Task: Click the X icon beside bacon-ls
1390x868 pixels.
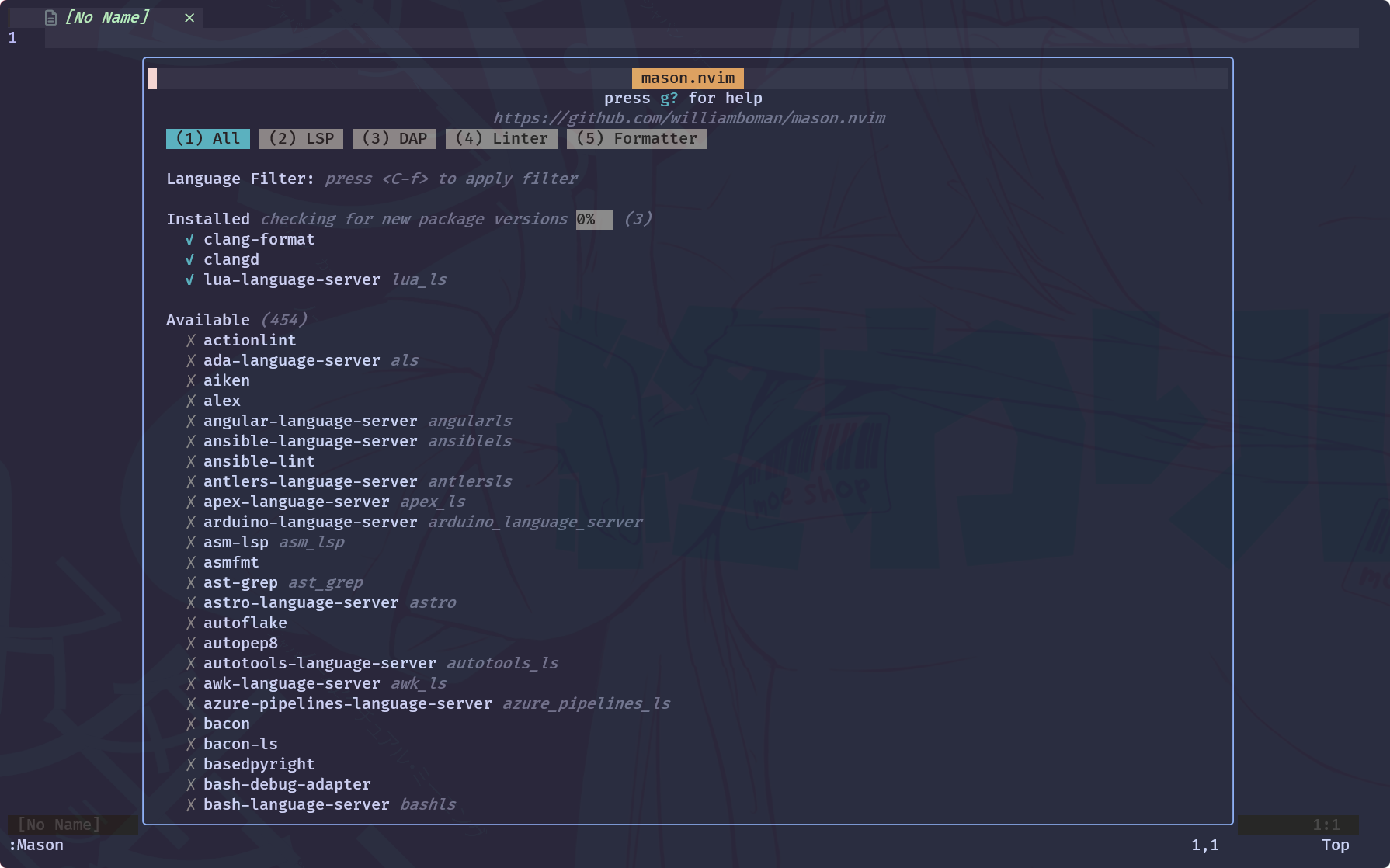Action: pyautogui.click(x=190, y=744)
